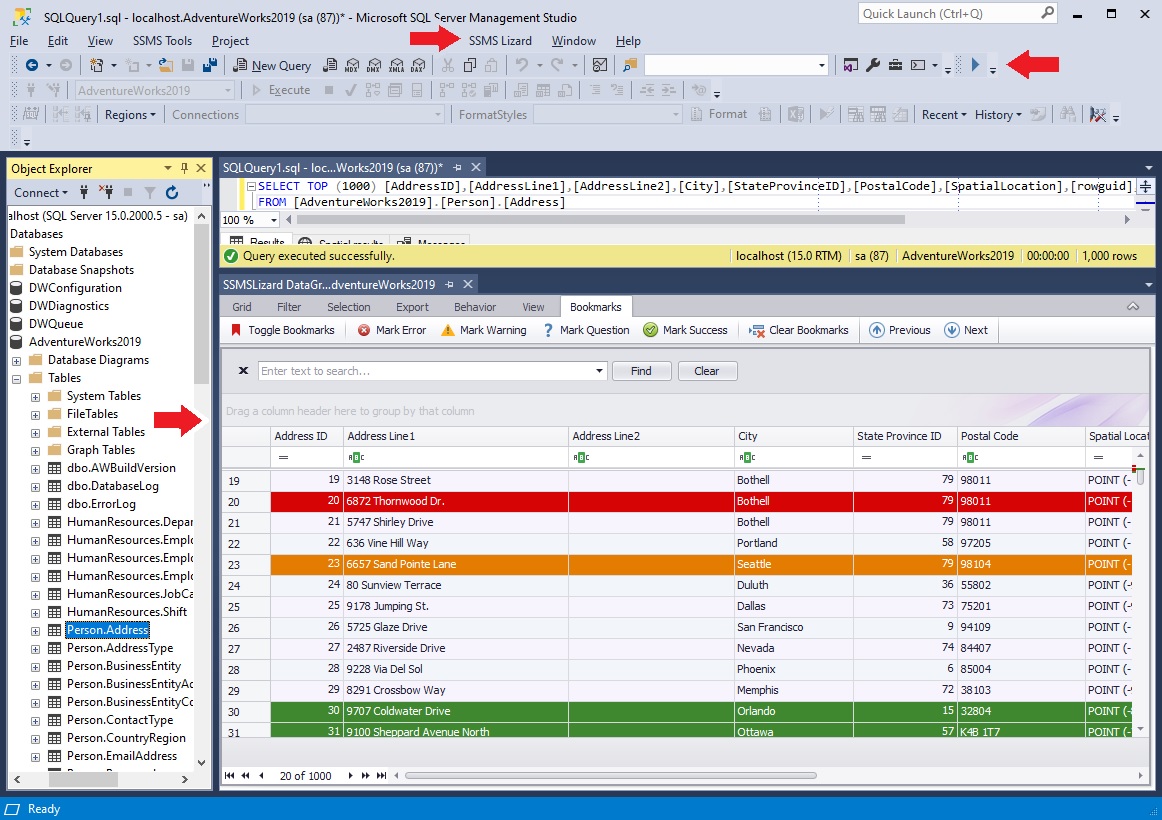Click the wrench Properties icon

[873, 65]
